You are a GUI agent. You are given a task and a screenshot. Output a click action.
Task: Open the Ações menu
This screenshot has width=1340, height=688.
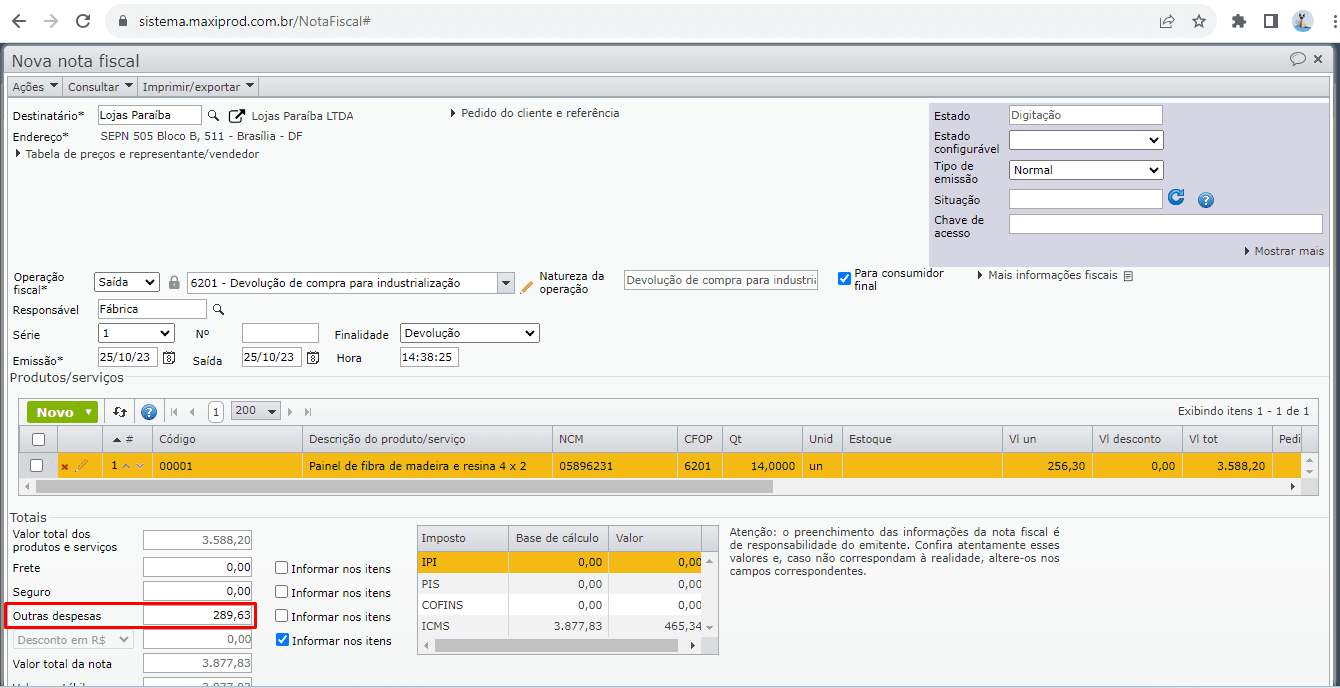(34, 87)
